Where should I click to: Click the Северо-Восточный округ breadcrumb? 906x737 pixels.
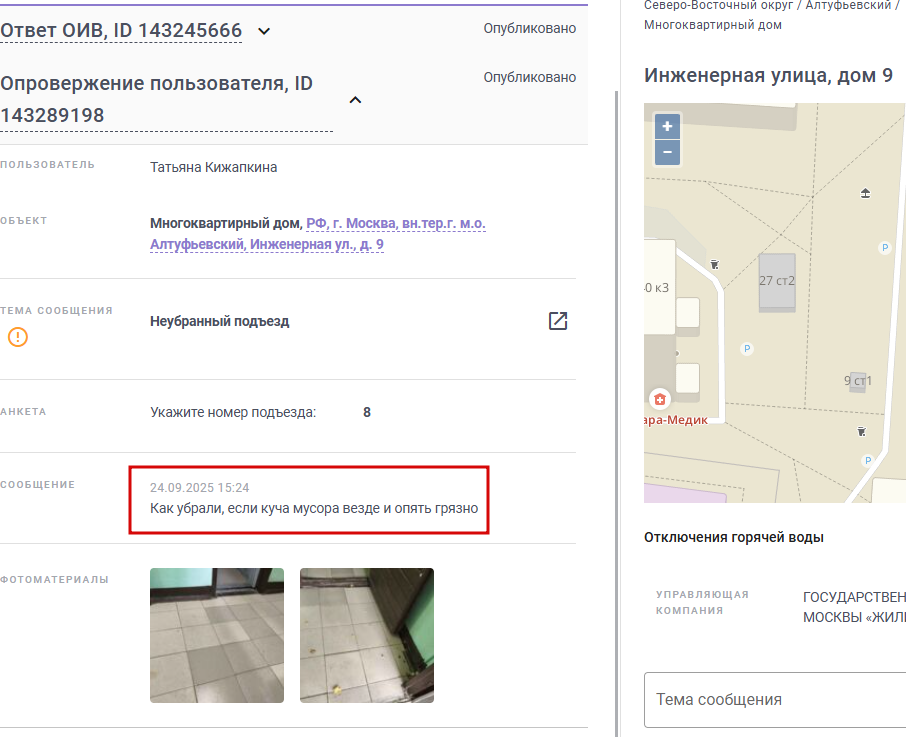coord(719,6)
